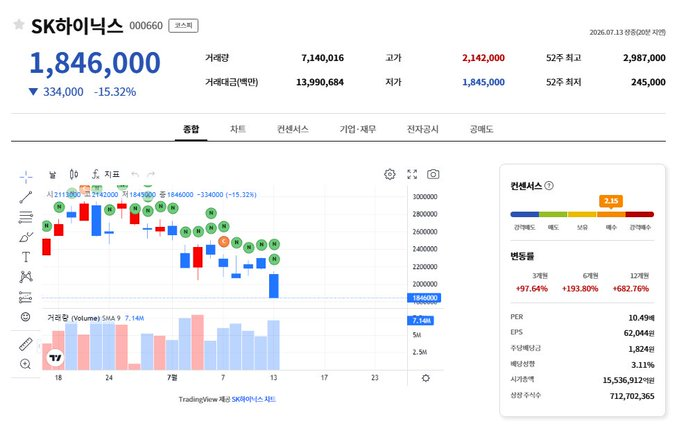679x426 pixels.
Task: Select the Fibonacci retracement lines tool
Action: pos(26,217)
